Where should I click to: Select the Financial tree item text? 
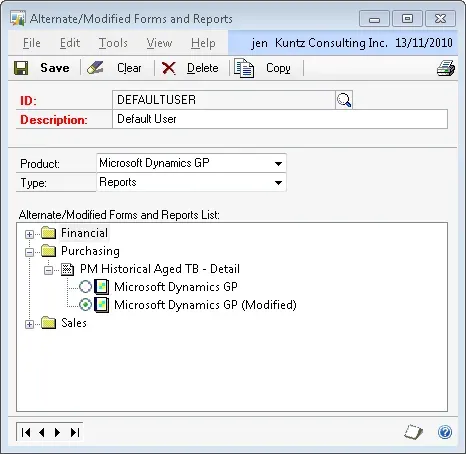(x=84, y=233)
